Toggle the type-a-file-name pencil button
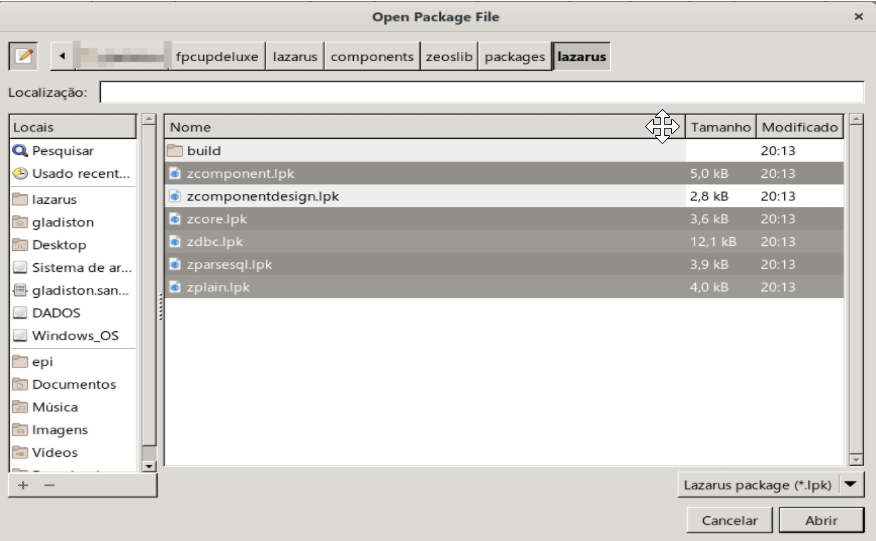 pyautogui.click(x=23, y=56)
